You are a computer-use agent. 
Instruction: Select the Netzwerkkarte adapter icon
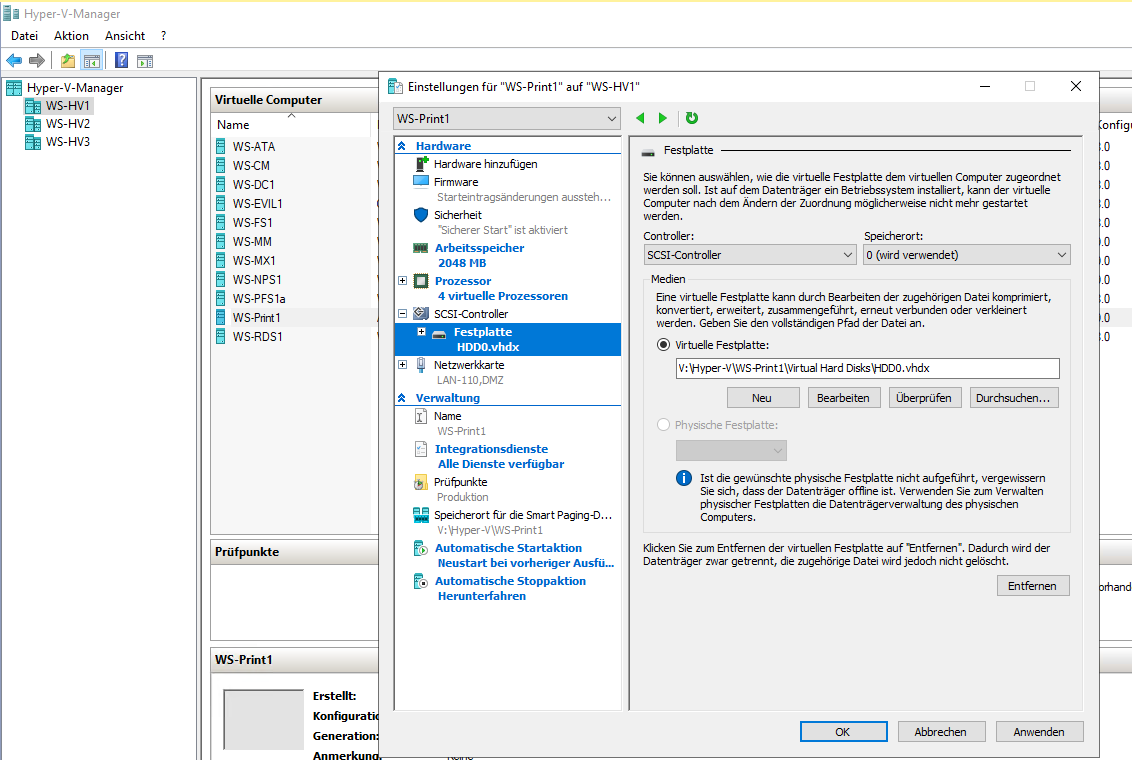[421, 365]
